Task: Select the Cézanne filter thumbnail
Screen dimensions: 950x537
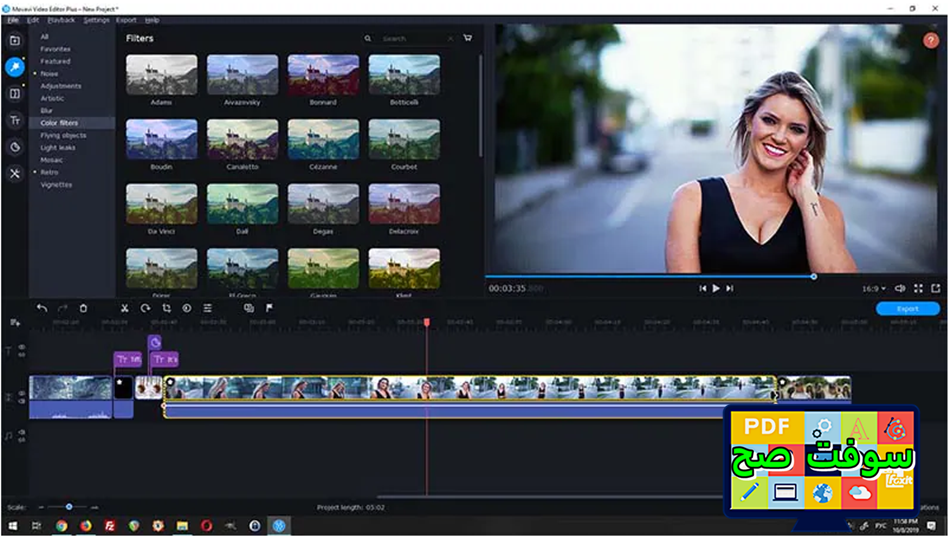Action: tap(324, 139)
